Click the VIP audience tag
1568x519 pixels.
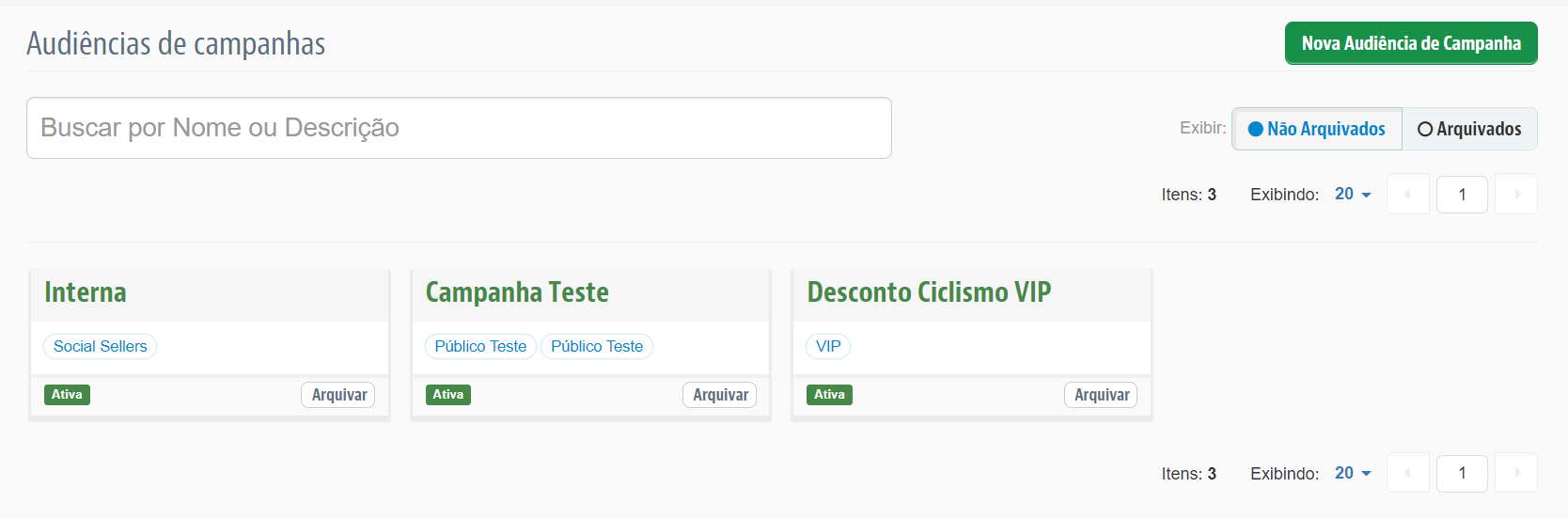pyautogui.click(x=828, y=346)
